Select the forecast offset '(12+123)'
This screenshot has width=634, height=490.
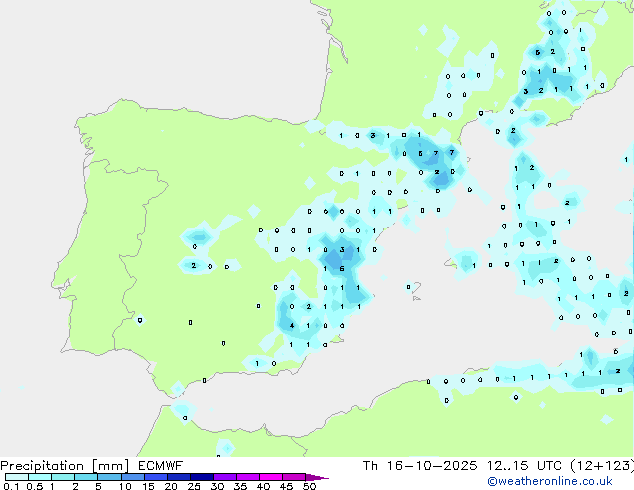(x=602, y=466)
